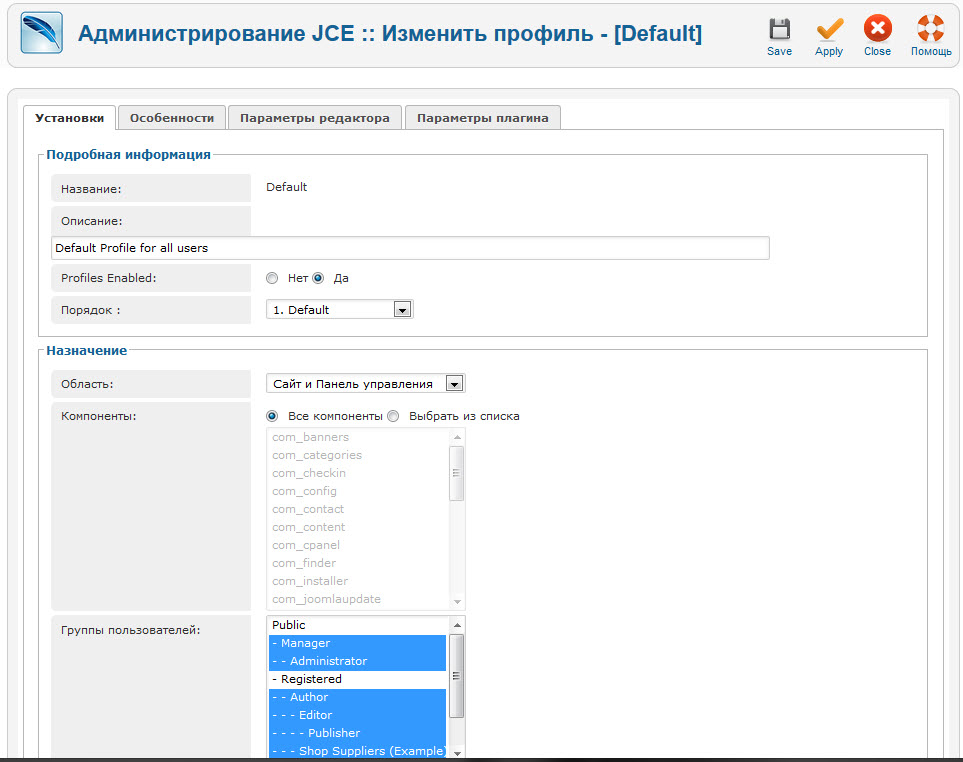Click the red Close icon

[878, 28]
